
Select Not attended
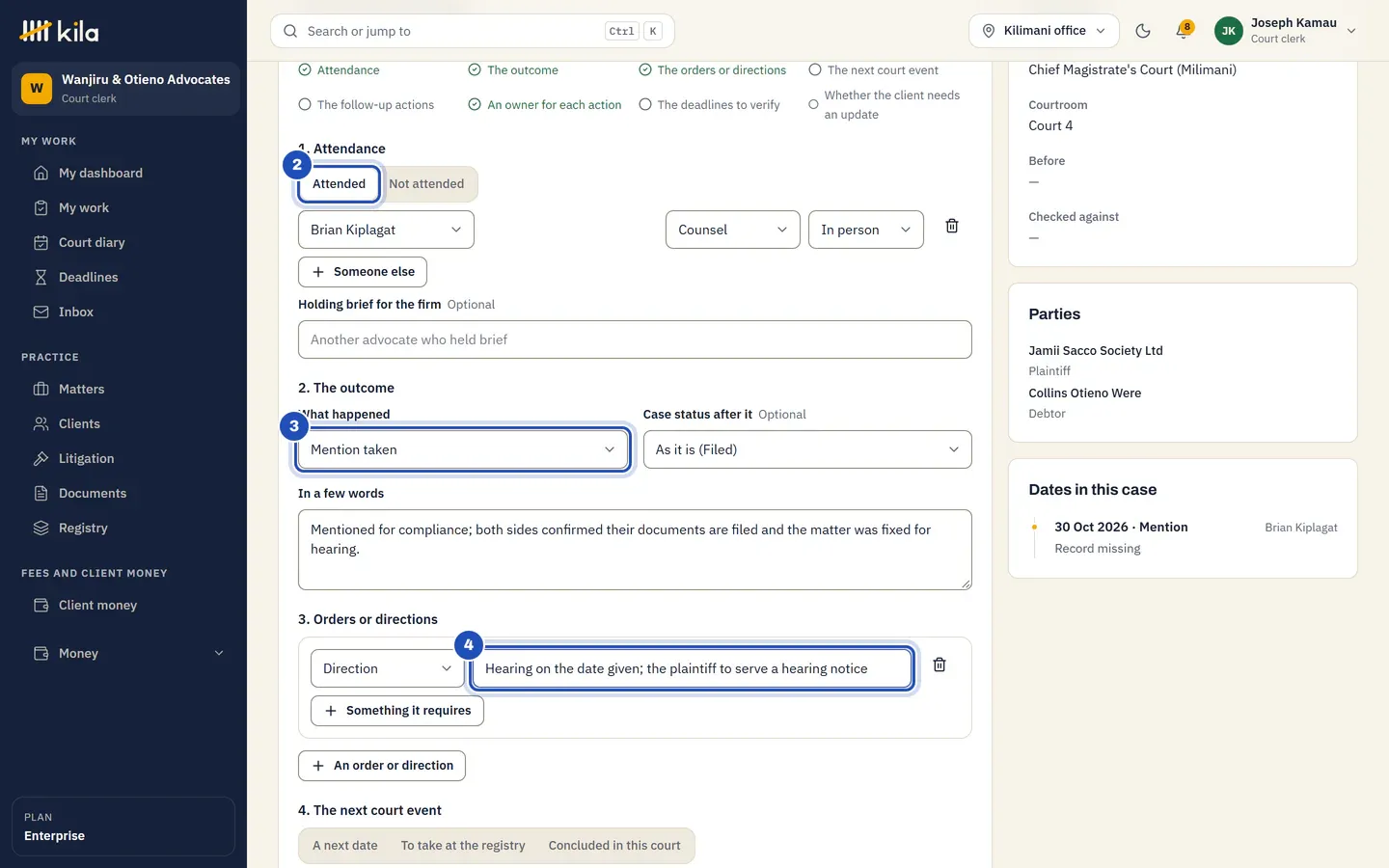tap(426, 184)
